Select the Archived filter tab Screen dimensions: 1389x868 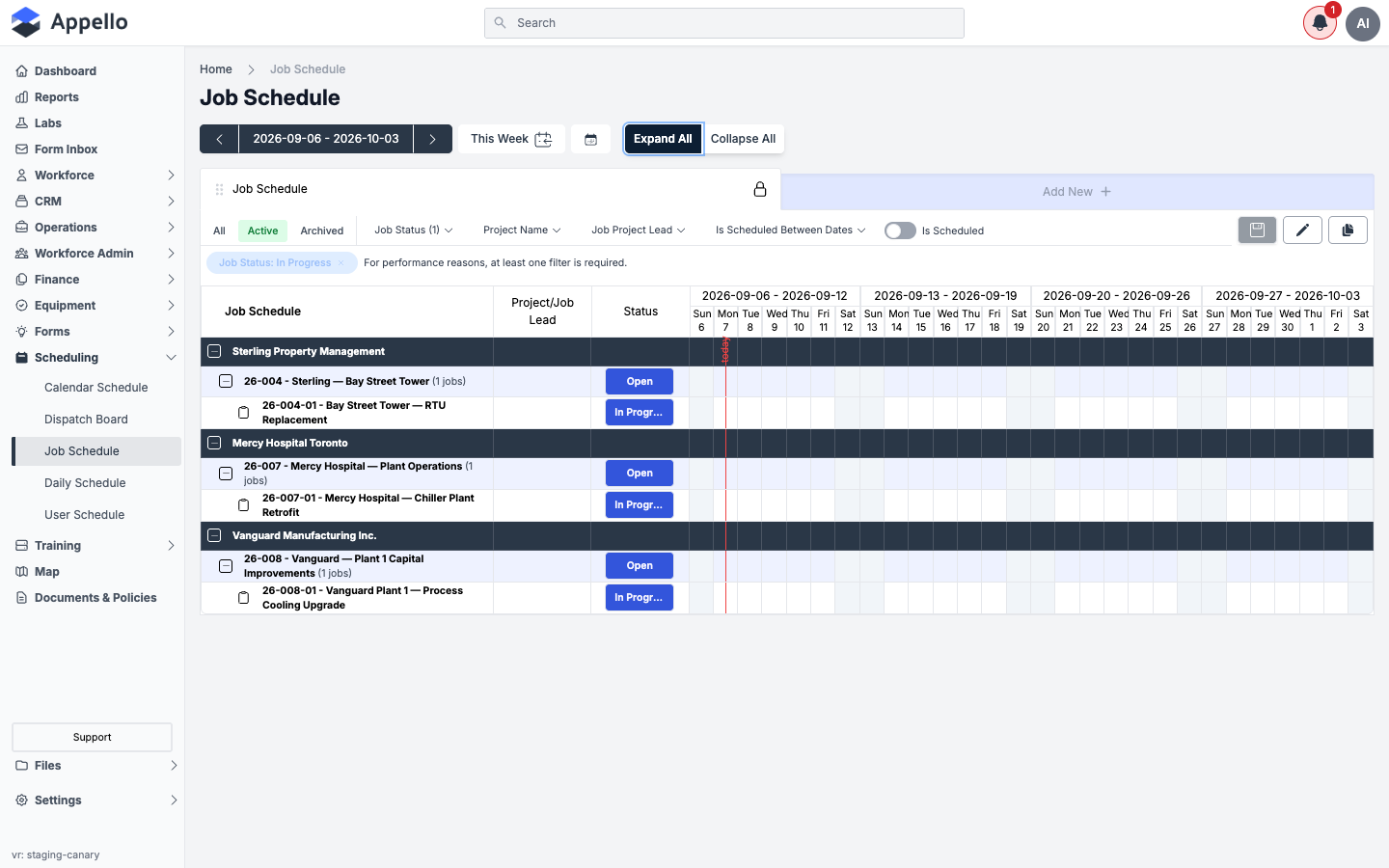[x=322, y=231]
